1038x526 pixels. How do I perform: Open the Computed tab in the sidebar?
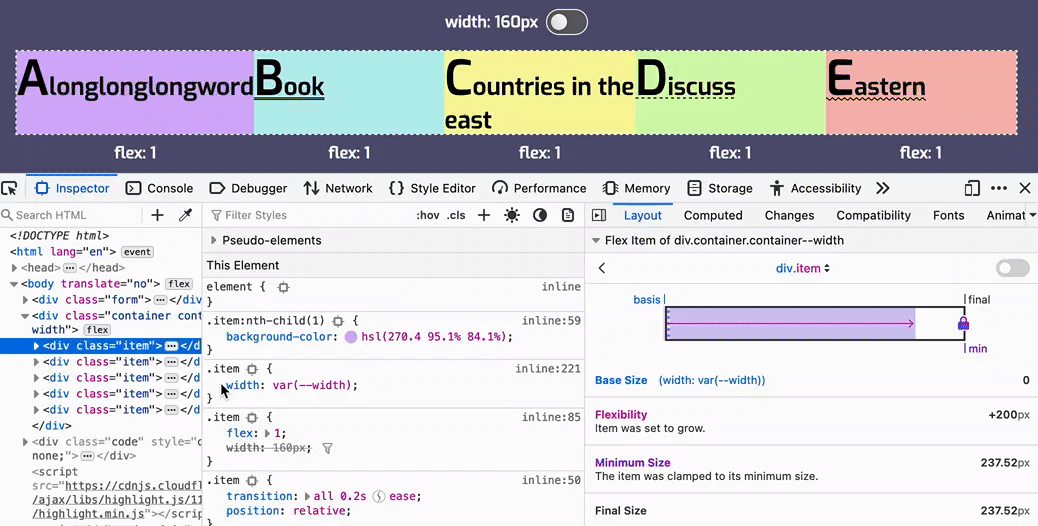(x=713, y=215)
